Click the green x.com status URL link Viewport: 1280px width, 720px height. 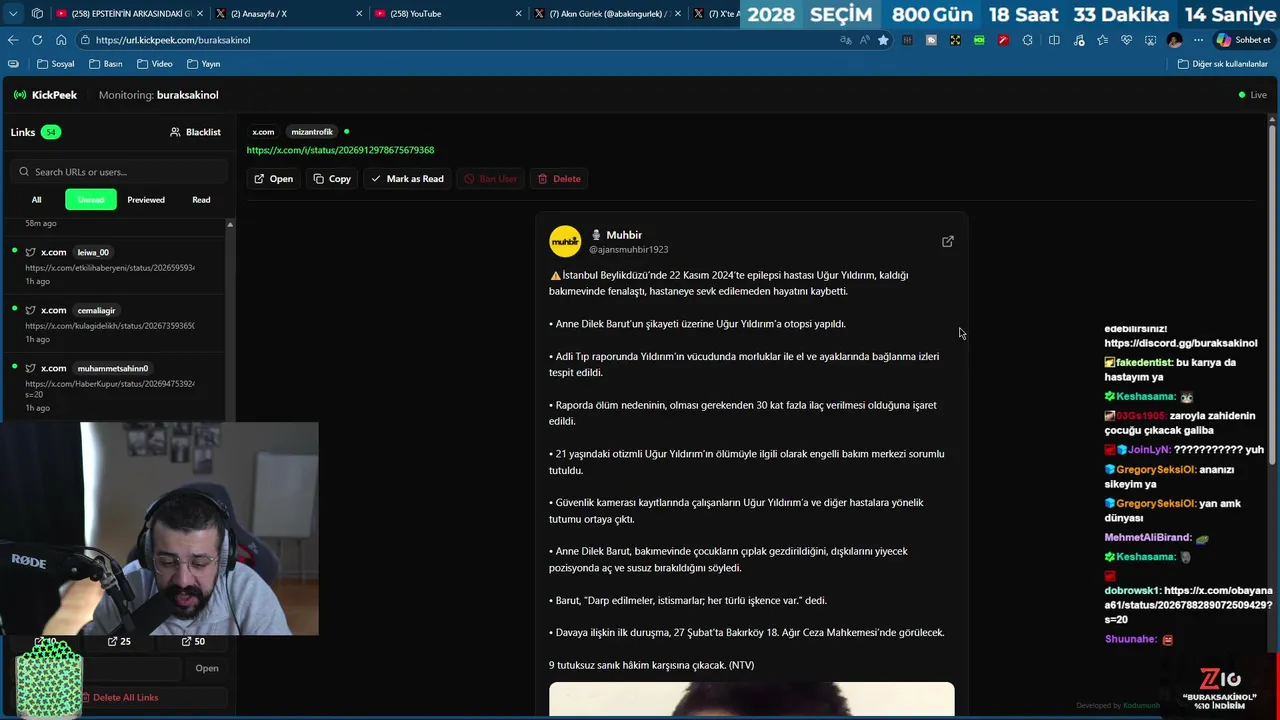click(340, 150)
